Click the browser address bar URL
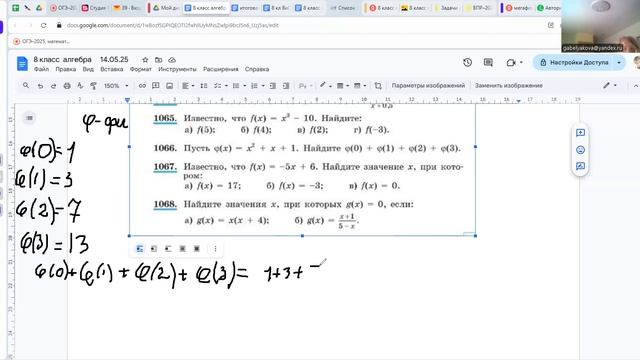This screenshot has height=360, width=640. [x=172, y=25]
